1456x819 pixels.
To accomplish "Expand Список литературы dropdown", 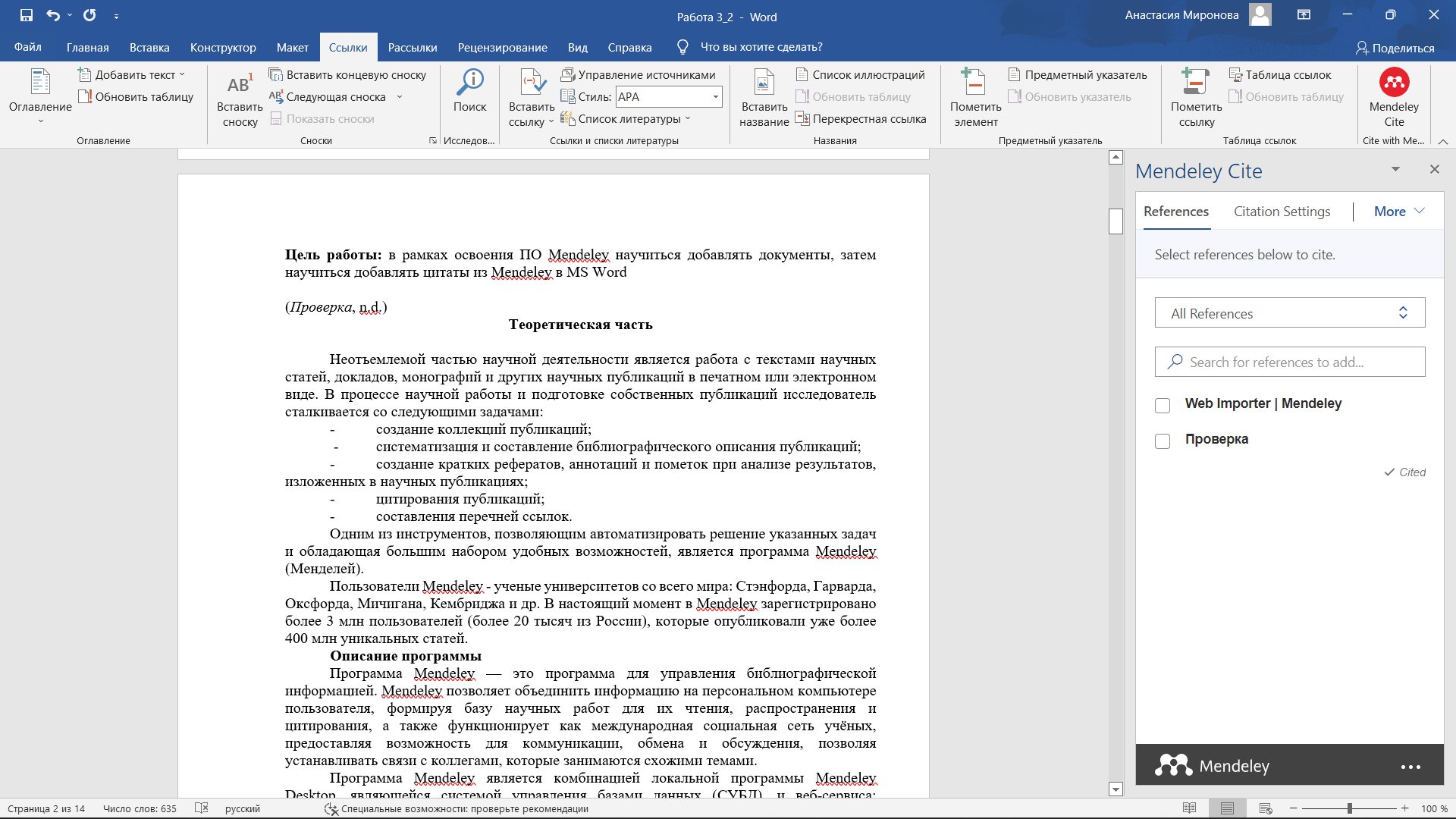I will 688,118.
